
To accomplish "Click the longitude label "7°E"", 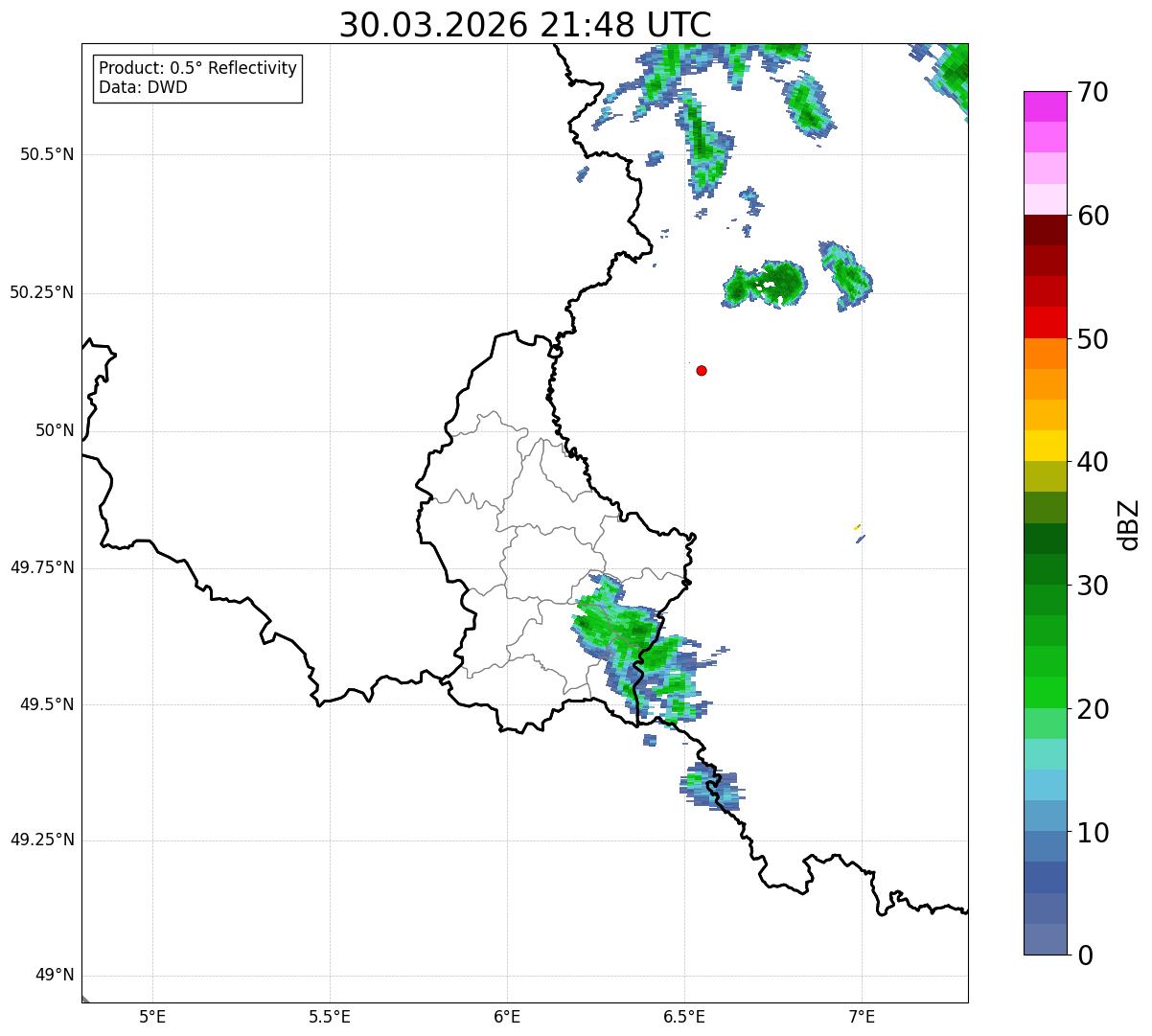I will coord(862,1016).
